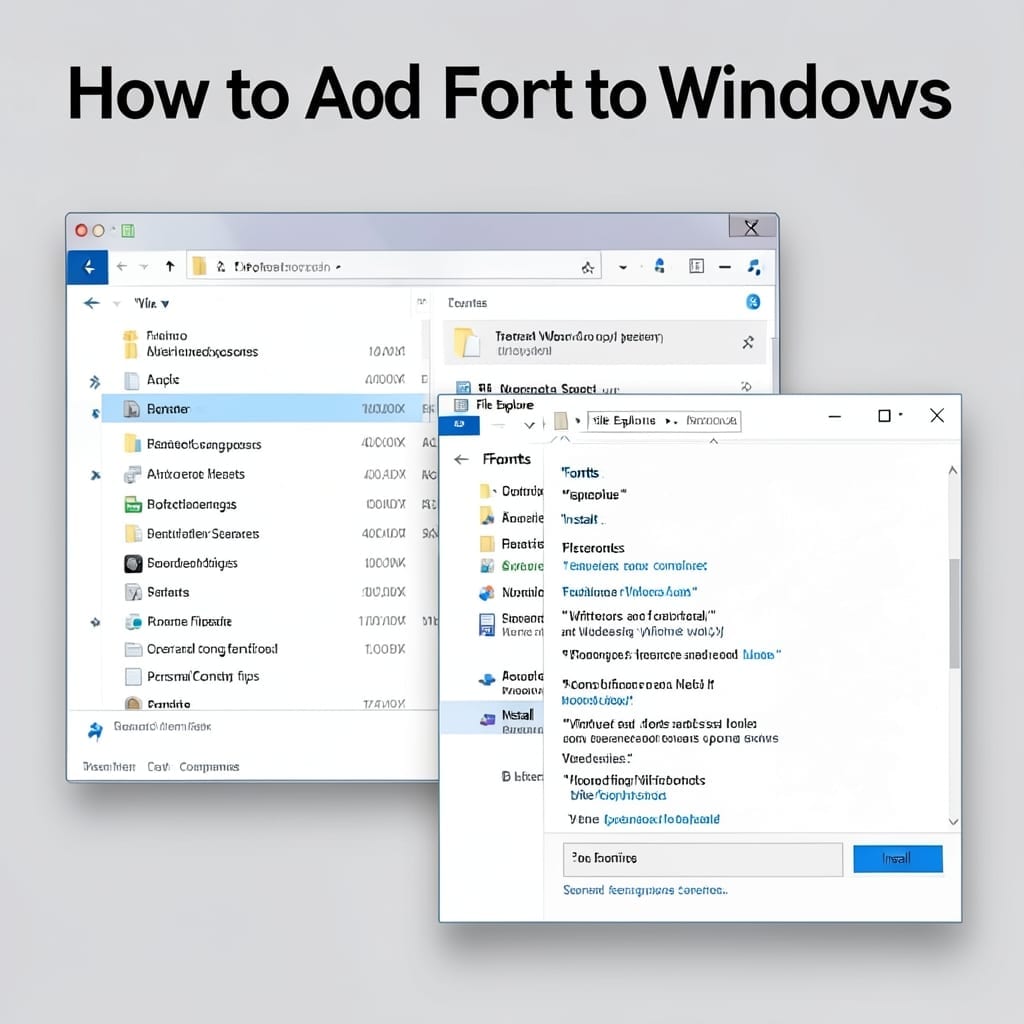Click the star icon at rear address bar end

coord(587,267)
